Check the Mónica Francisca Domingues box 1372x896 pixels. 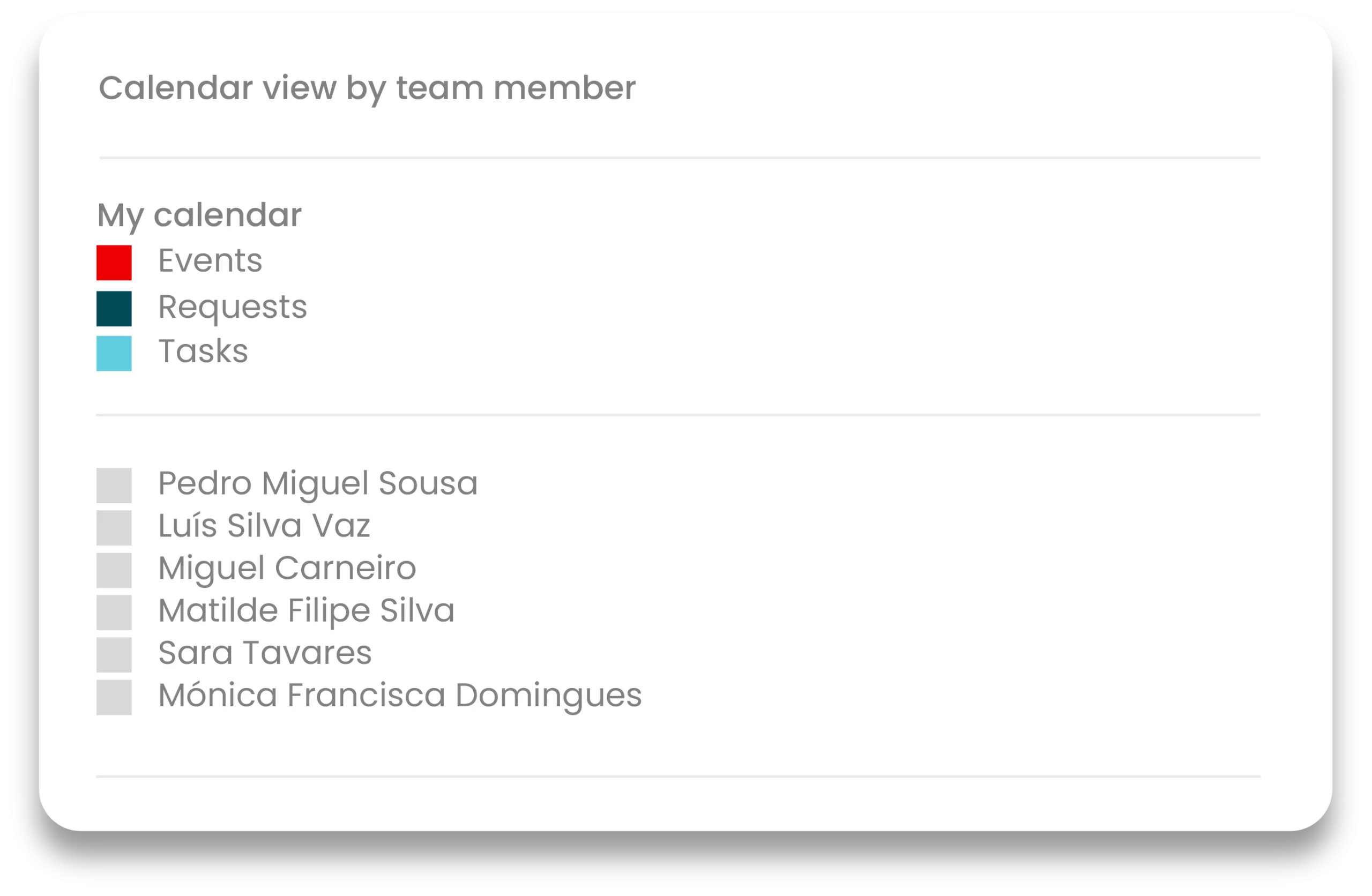[114, 697]
